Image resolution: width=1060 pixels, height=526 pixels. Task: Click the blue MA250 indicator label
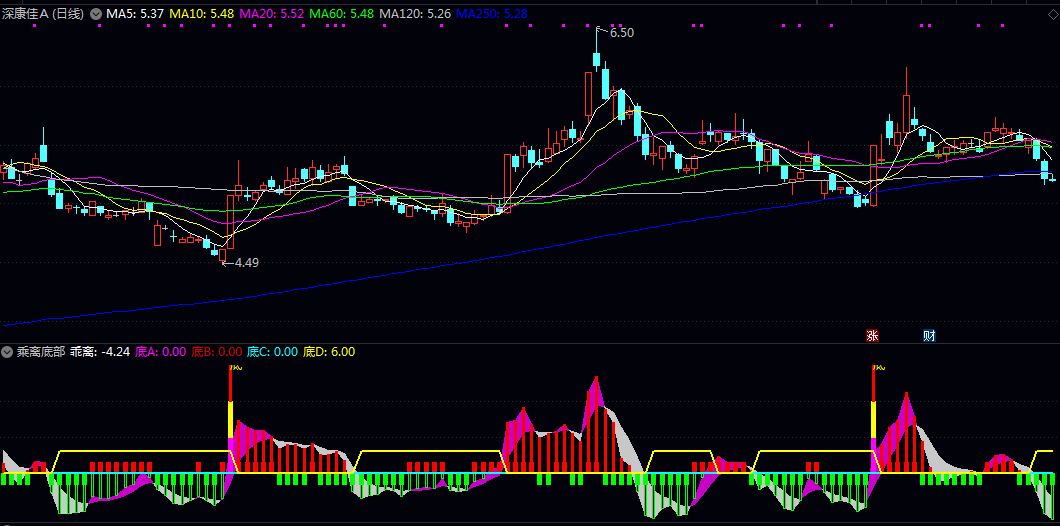pyautogui.click(x=492, y=15)
